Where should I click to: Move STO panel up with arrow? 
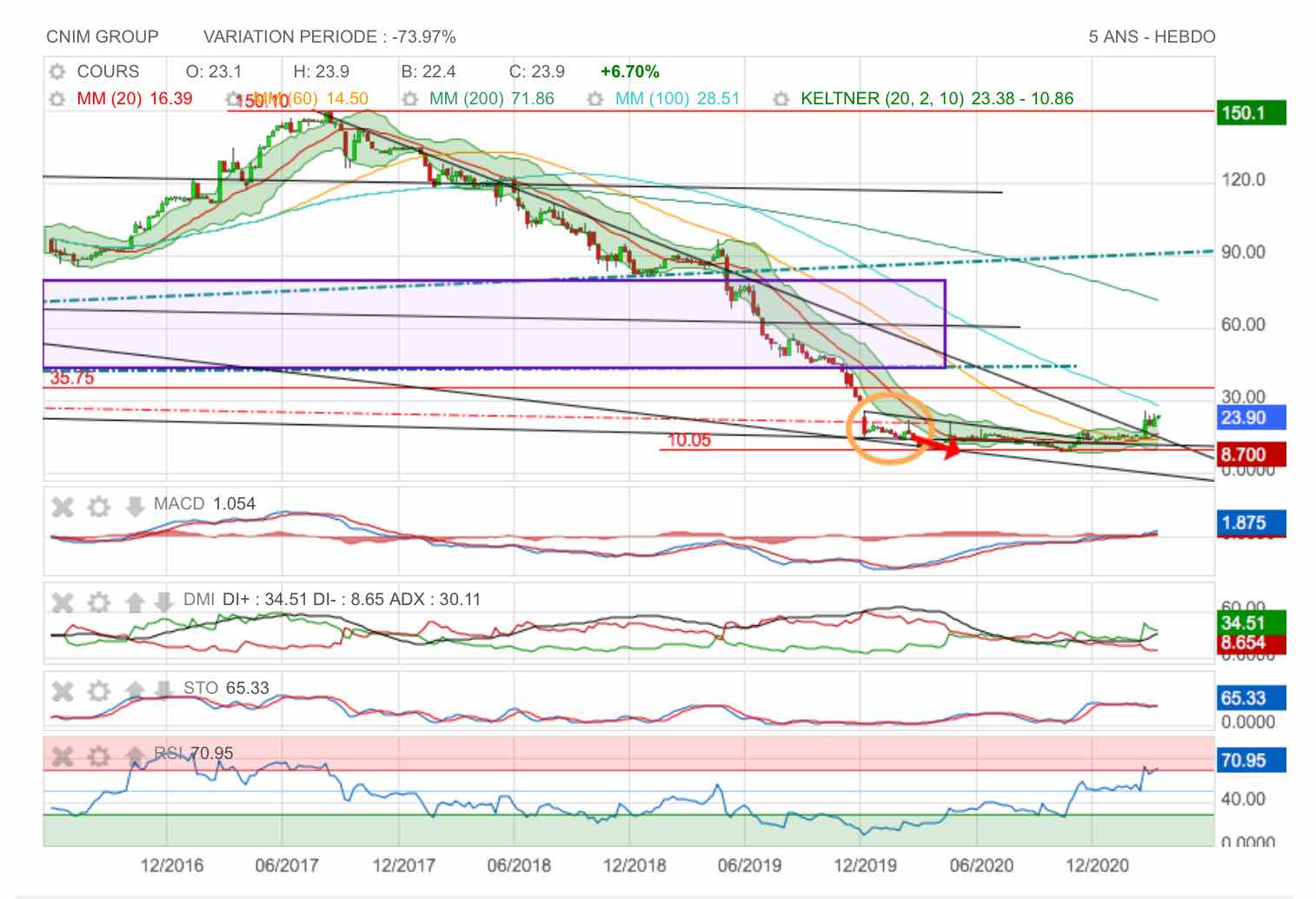pyautogui.click(x=135, y=691)
